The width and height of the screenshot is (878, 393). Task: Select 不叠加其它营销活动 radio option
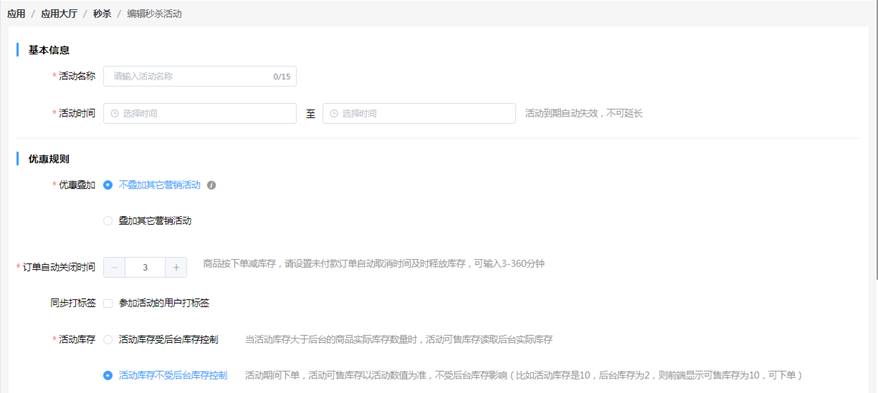(108, 185)
